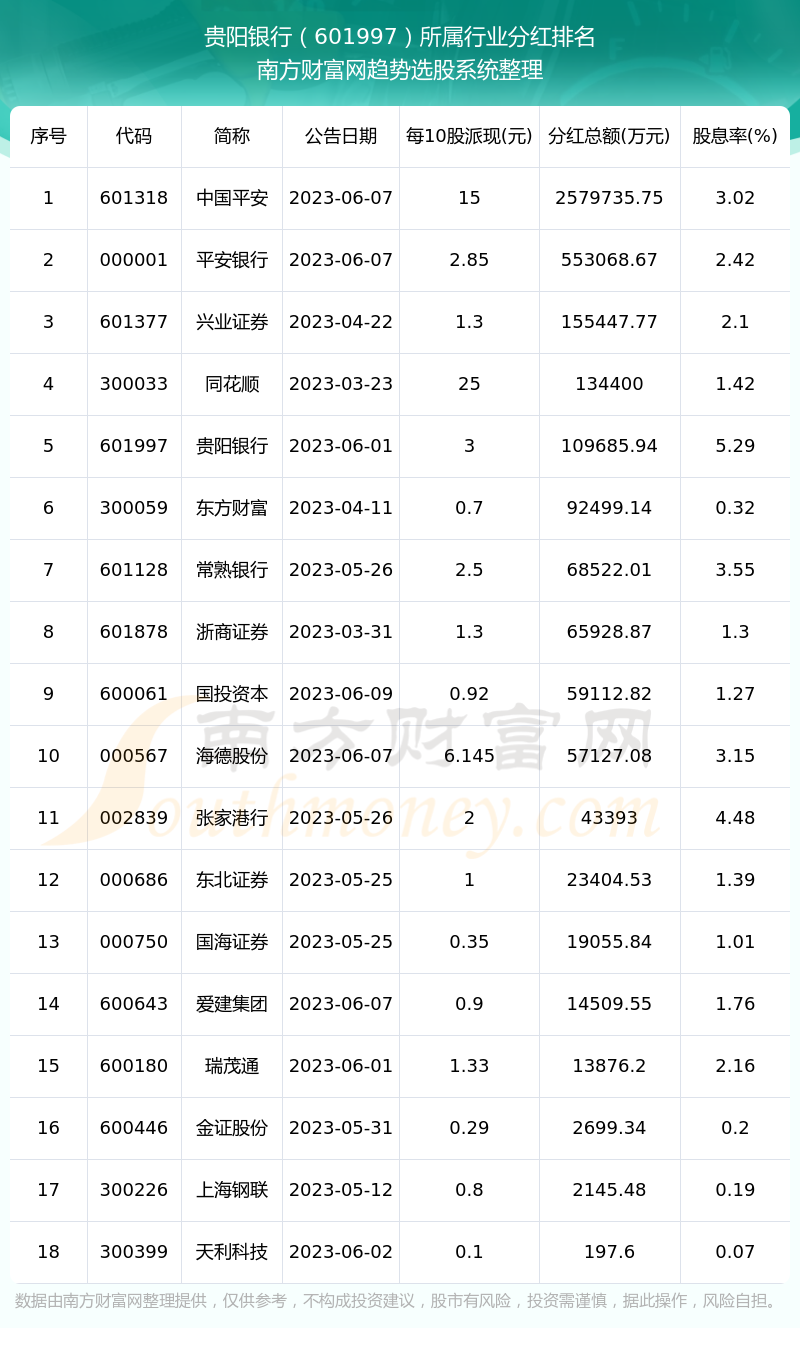Open the 天利科技 stock name
The width and height of the screenshot is (800, 1350).
(232, 1252)
